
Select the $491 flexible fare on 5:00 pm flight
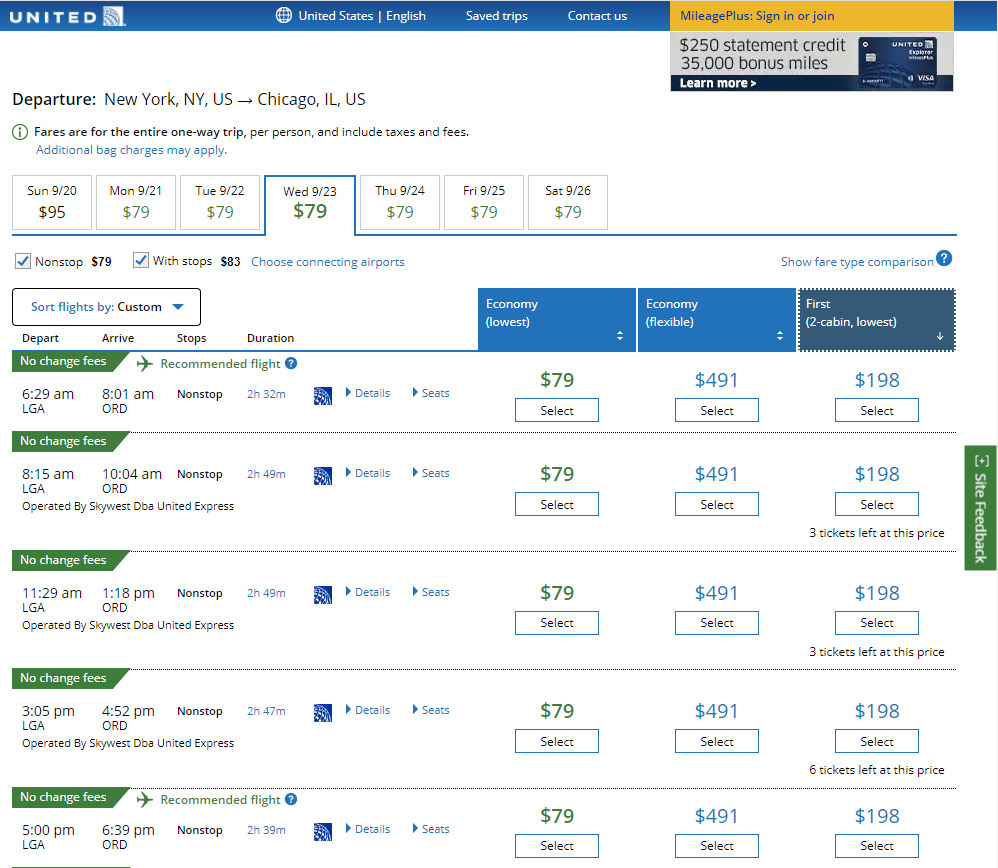click(x=717, y=846)
